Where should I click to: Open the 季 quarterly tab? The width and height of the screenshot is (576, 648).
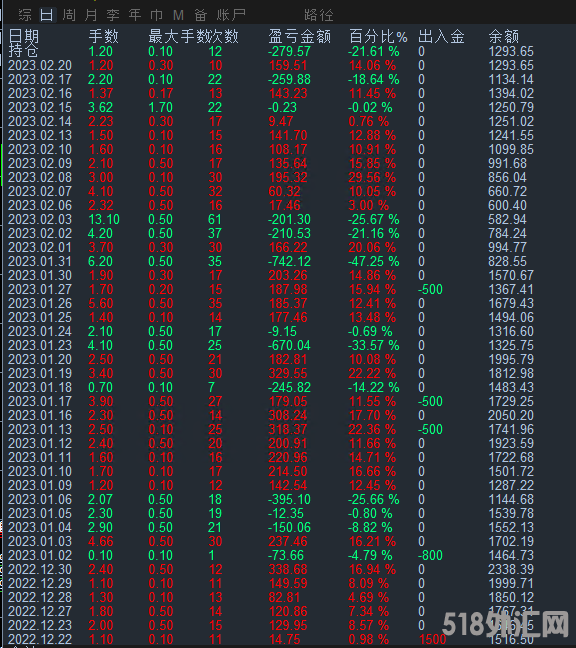coord(113,15)
